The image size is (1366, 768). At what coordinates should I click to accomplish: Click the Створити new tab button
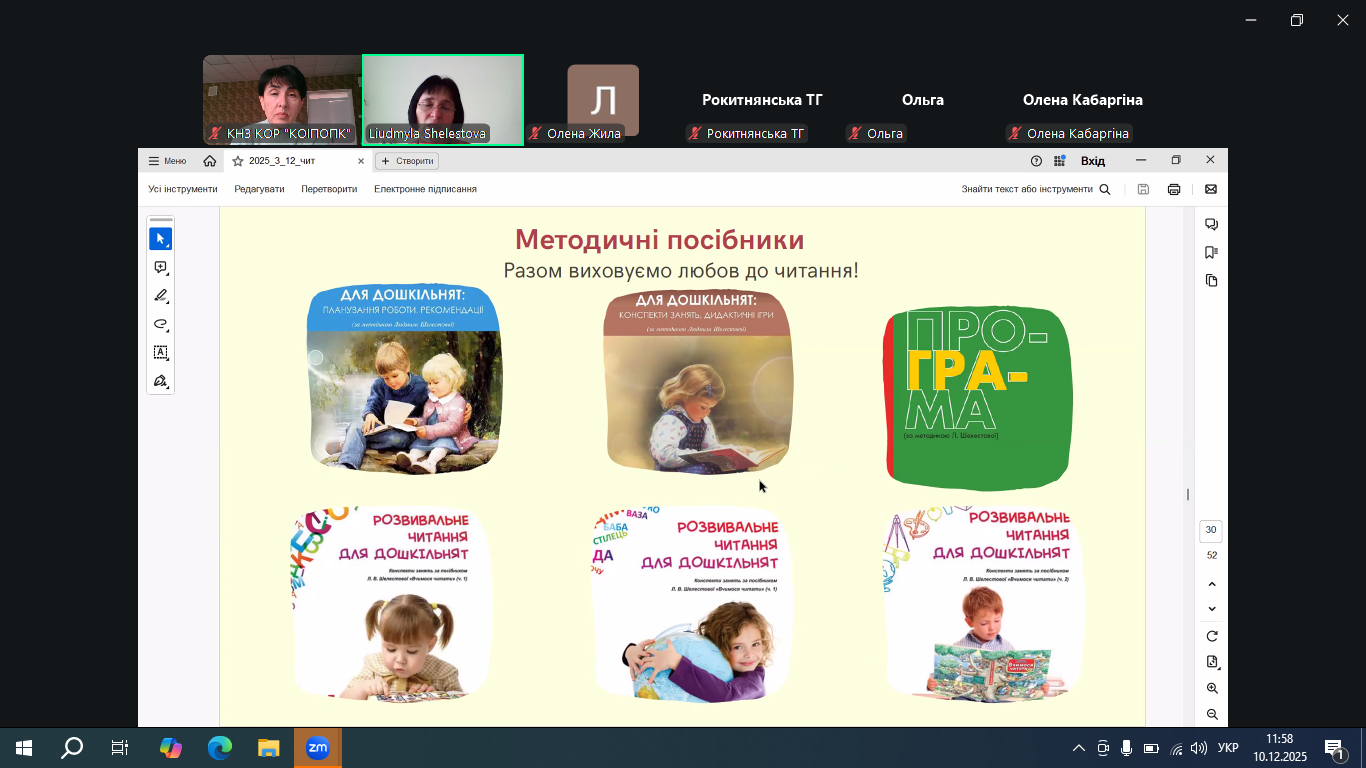407,161
